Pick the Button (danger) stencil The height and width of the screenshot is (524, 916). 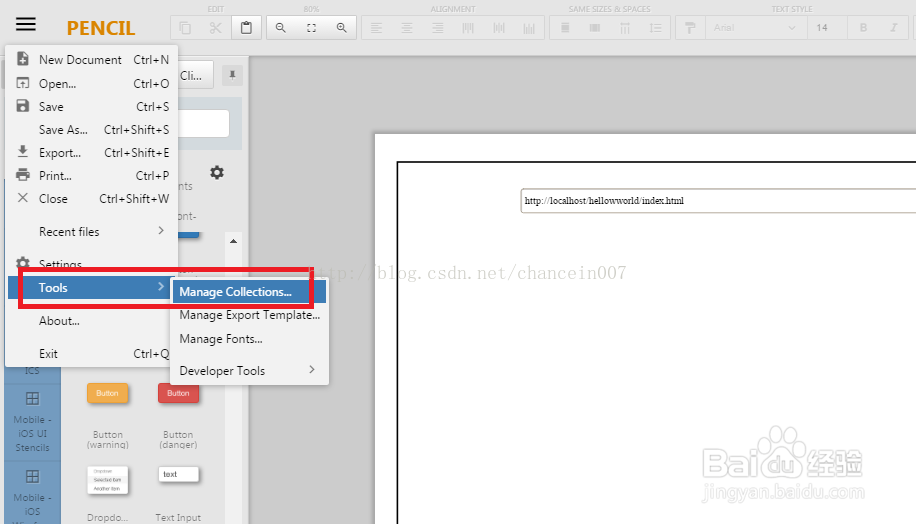pos(178,393)
